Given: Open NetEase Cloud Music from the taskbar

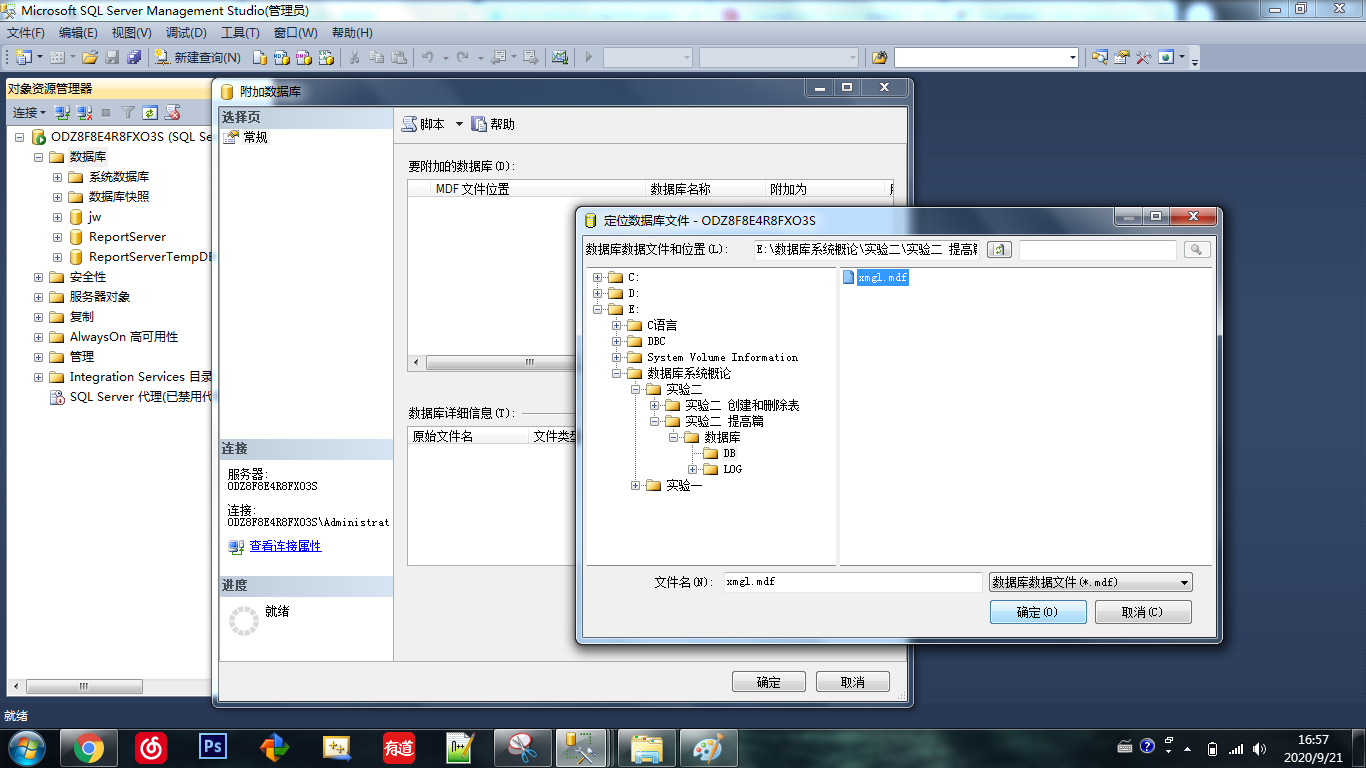Looking at the screenshot, I should tap(150, 748).
